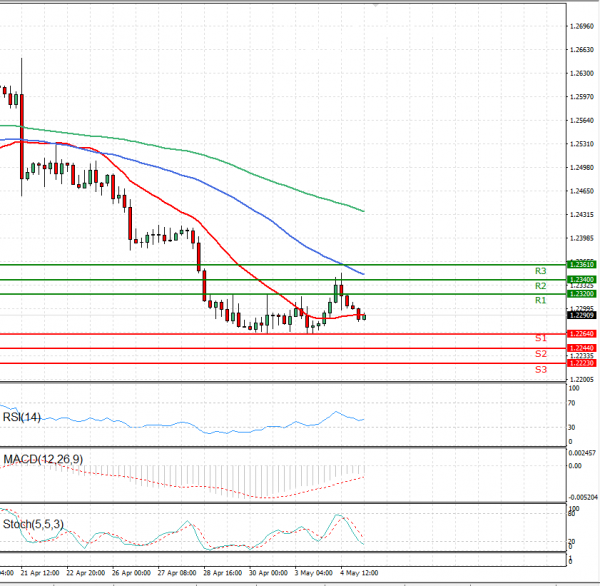Click the R2 resistance label

tap(540, 286)
